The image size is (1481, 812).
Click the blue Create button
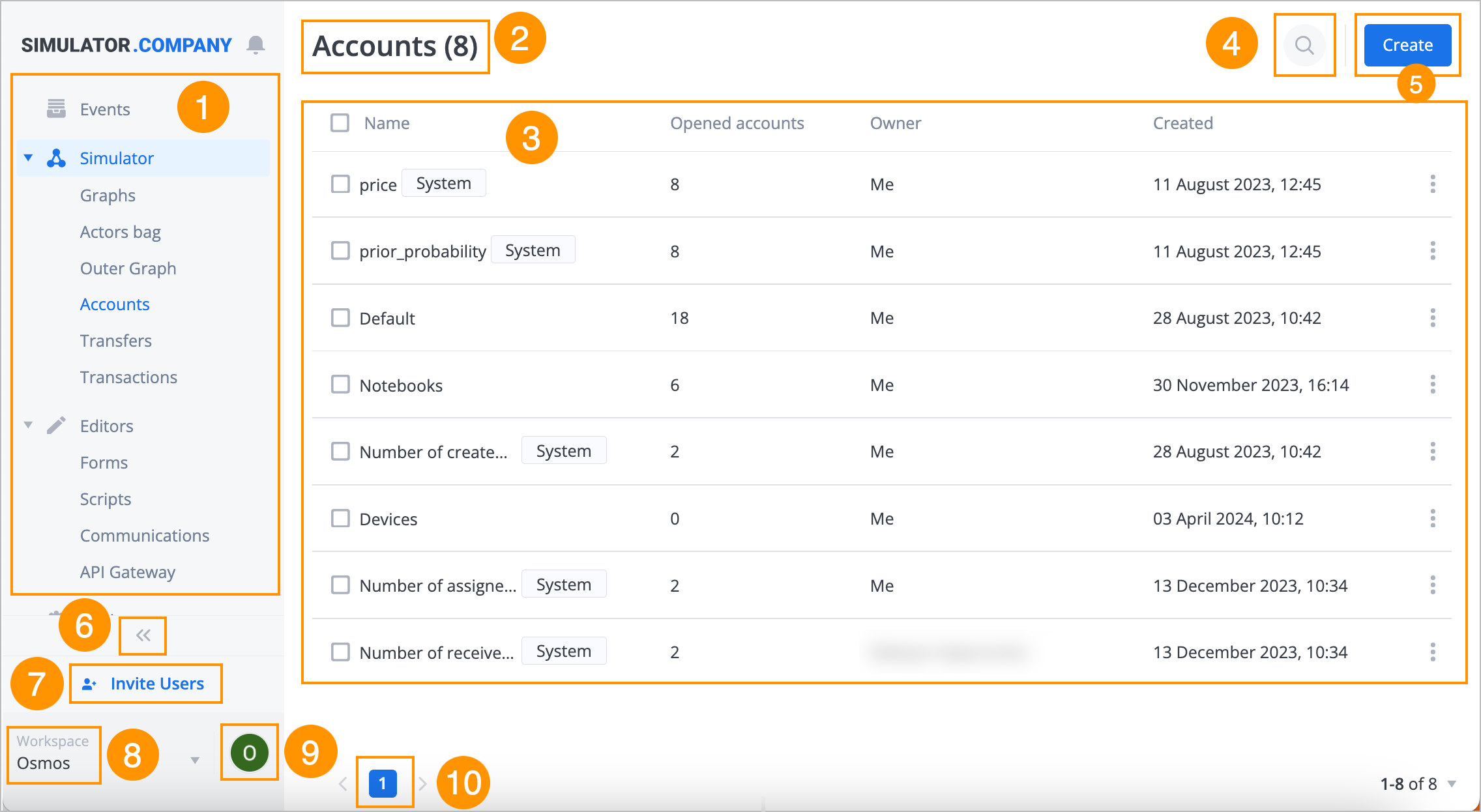[1407, 45]
